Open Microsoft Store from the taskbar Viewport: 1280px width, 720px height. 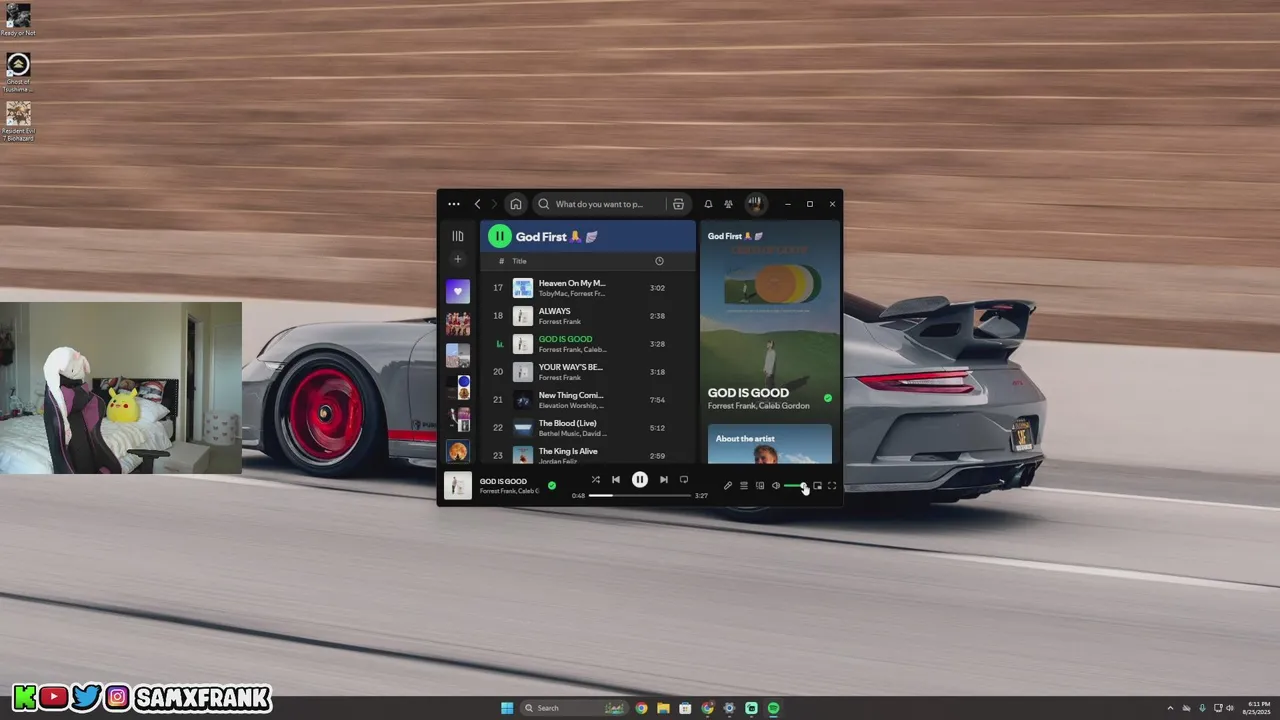pos(685,708)
